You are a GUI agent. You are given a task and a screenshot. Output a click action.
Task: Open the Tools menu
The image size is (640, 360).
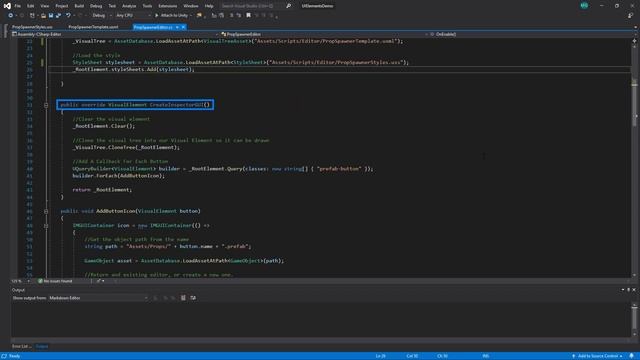point(147,6)
